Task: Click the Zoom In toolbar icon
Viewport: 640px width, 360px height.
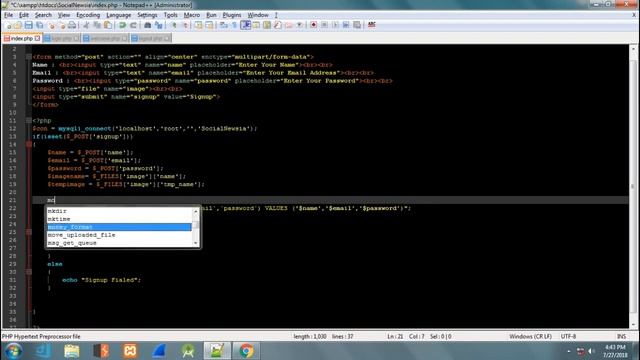Action: (x=174, y=25)
